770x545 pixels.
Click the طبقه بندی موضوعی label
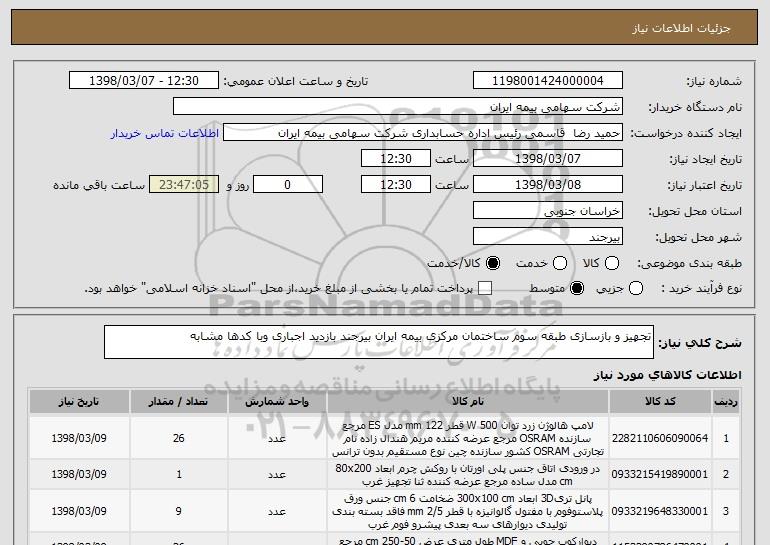point(690,264)
